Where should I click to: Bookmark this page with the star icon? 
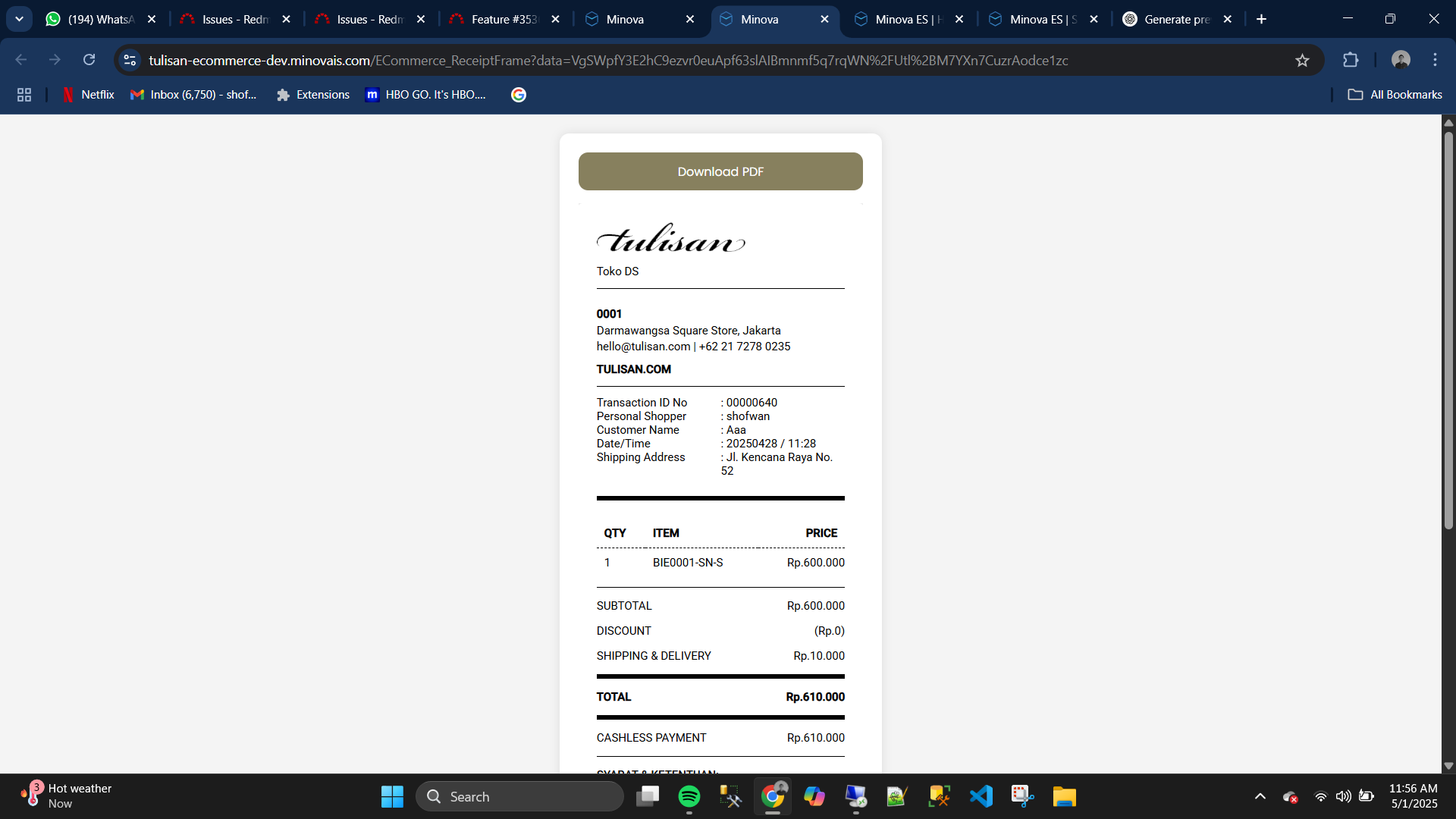pyautogui.click(x=1302, y=60)
